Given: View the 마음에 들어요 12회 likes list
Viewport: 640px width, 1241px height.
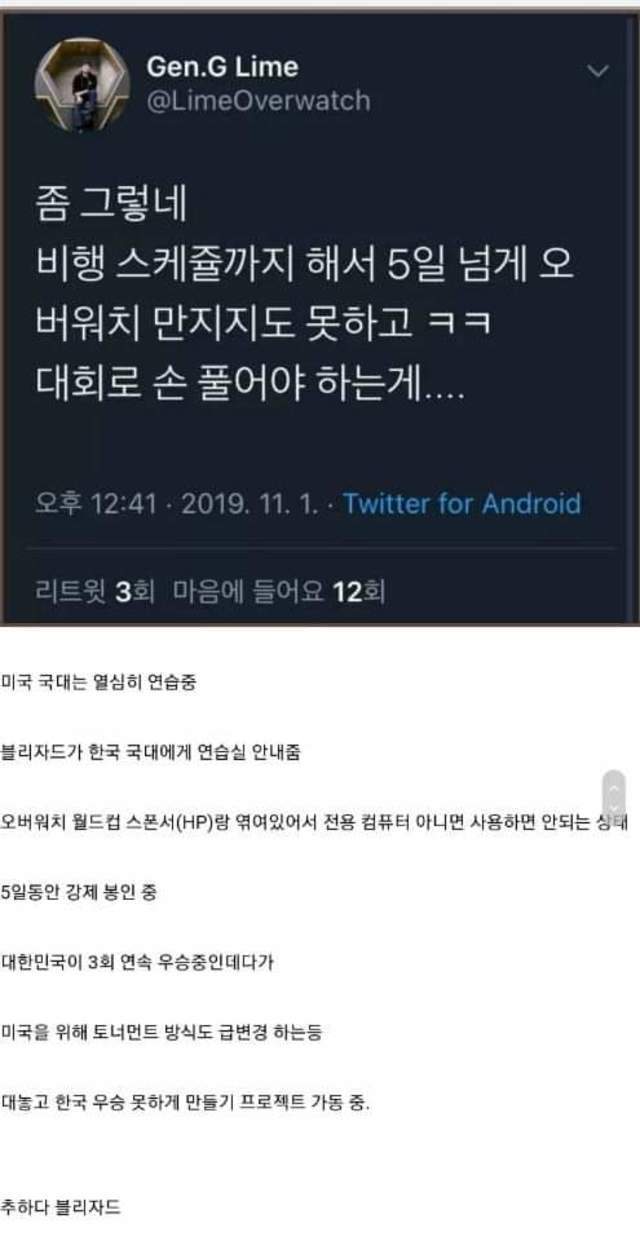Looking at the screenshot, I should [x=279, y=591].
